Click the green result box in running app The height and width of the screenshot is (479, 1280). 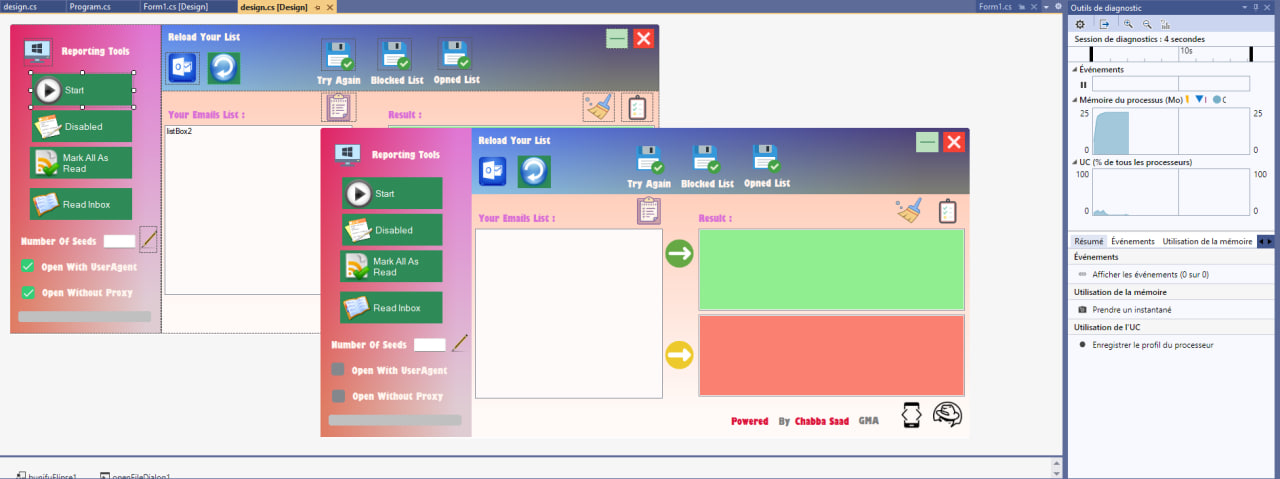click(x=831, y=270)
